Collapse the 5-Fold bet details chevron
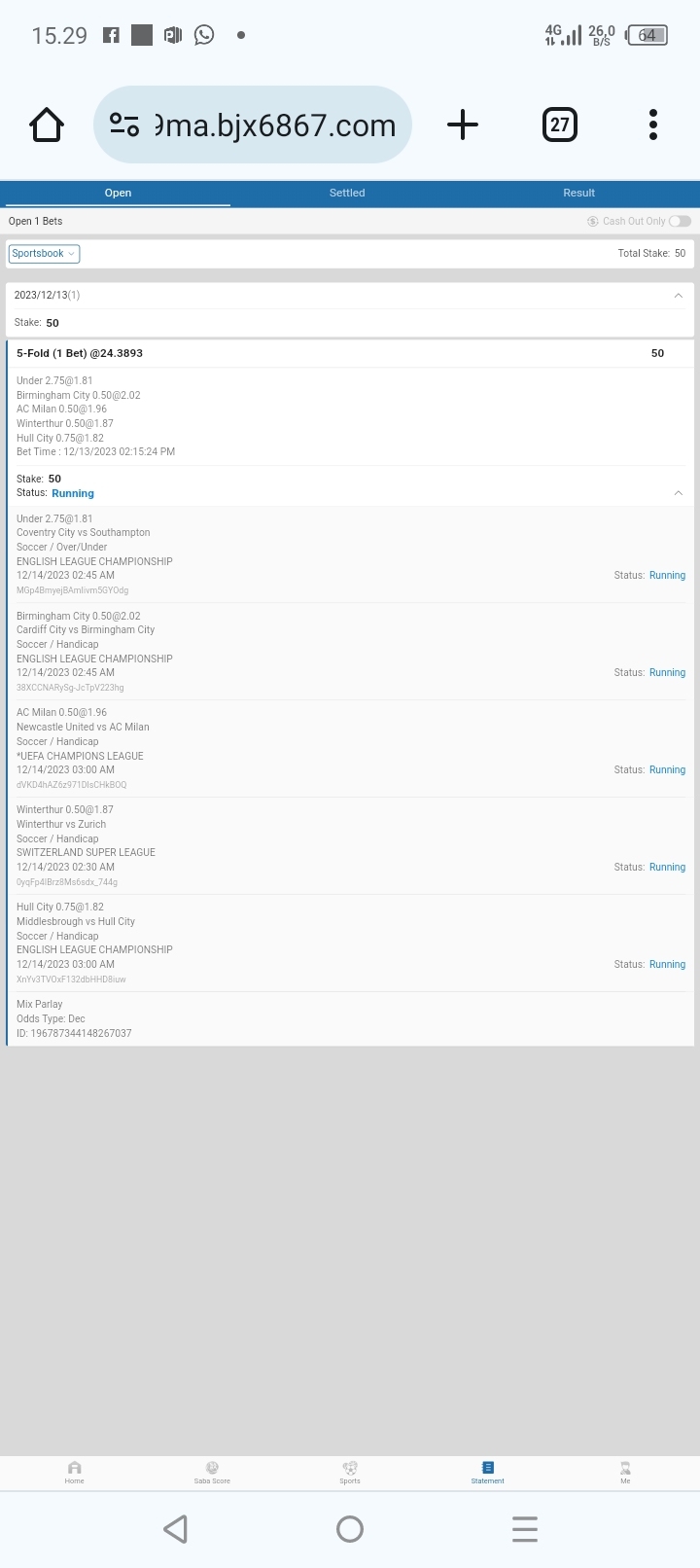This screenshot has height=1568, width=700. [678, 493]
